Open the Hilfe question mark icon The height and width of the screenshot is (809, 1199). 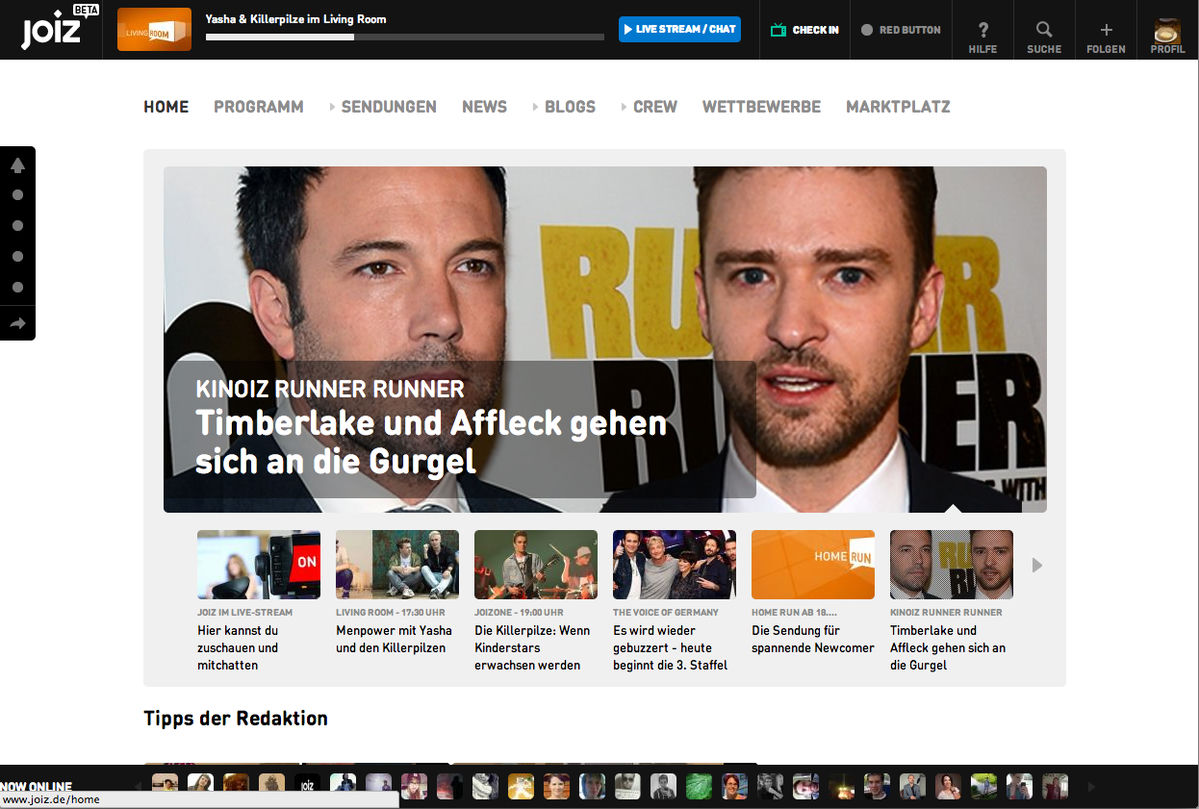982,30
